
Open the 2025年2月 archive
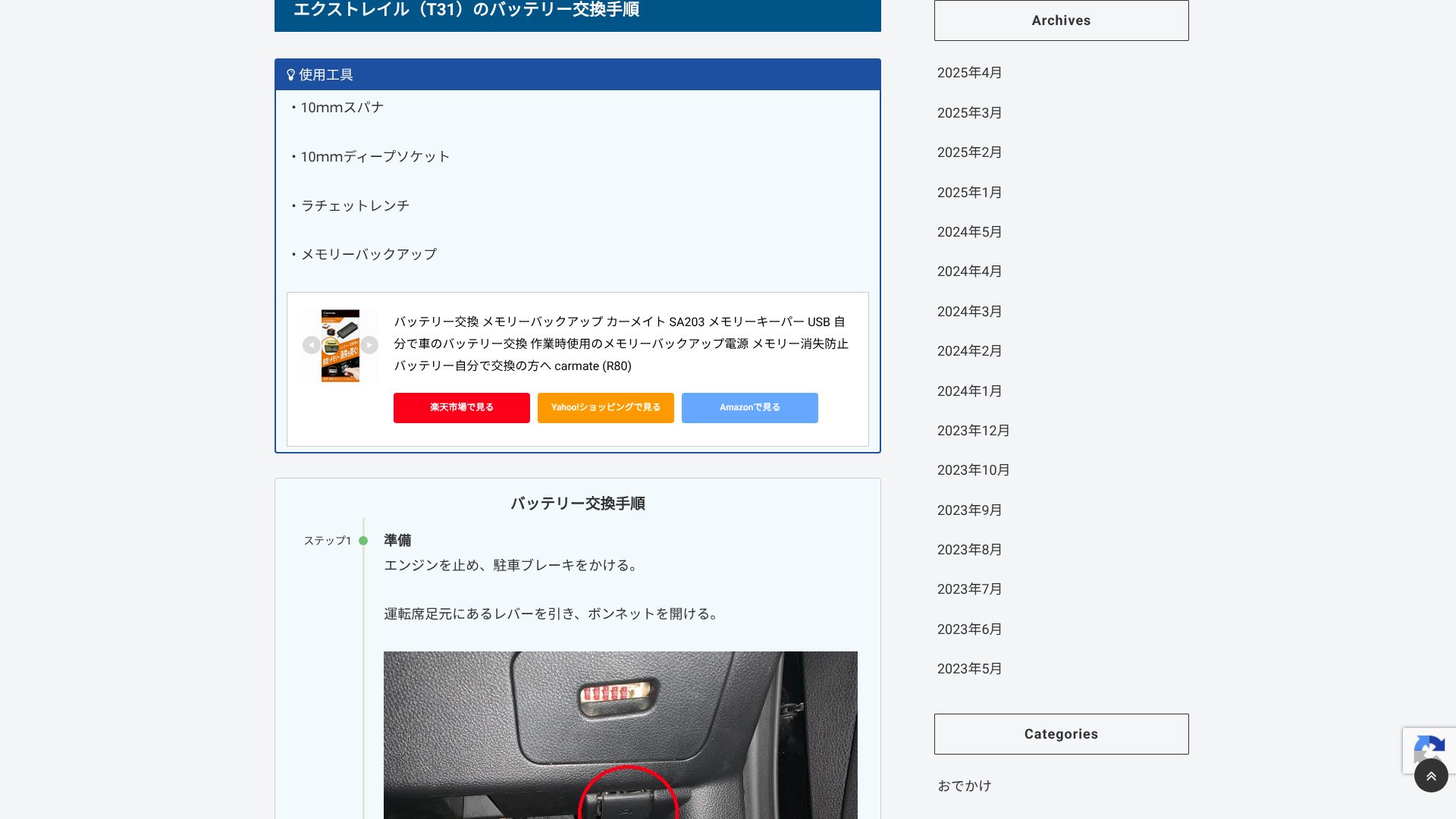[x=969, y=152]
